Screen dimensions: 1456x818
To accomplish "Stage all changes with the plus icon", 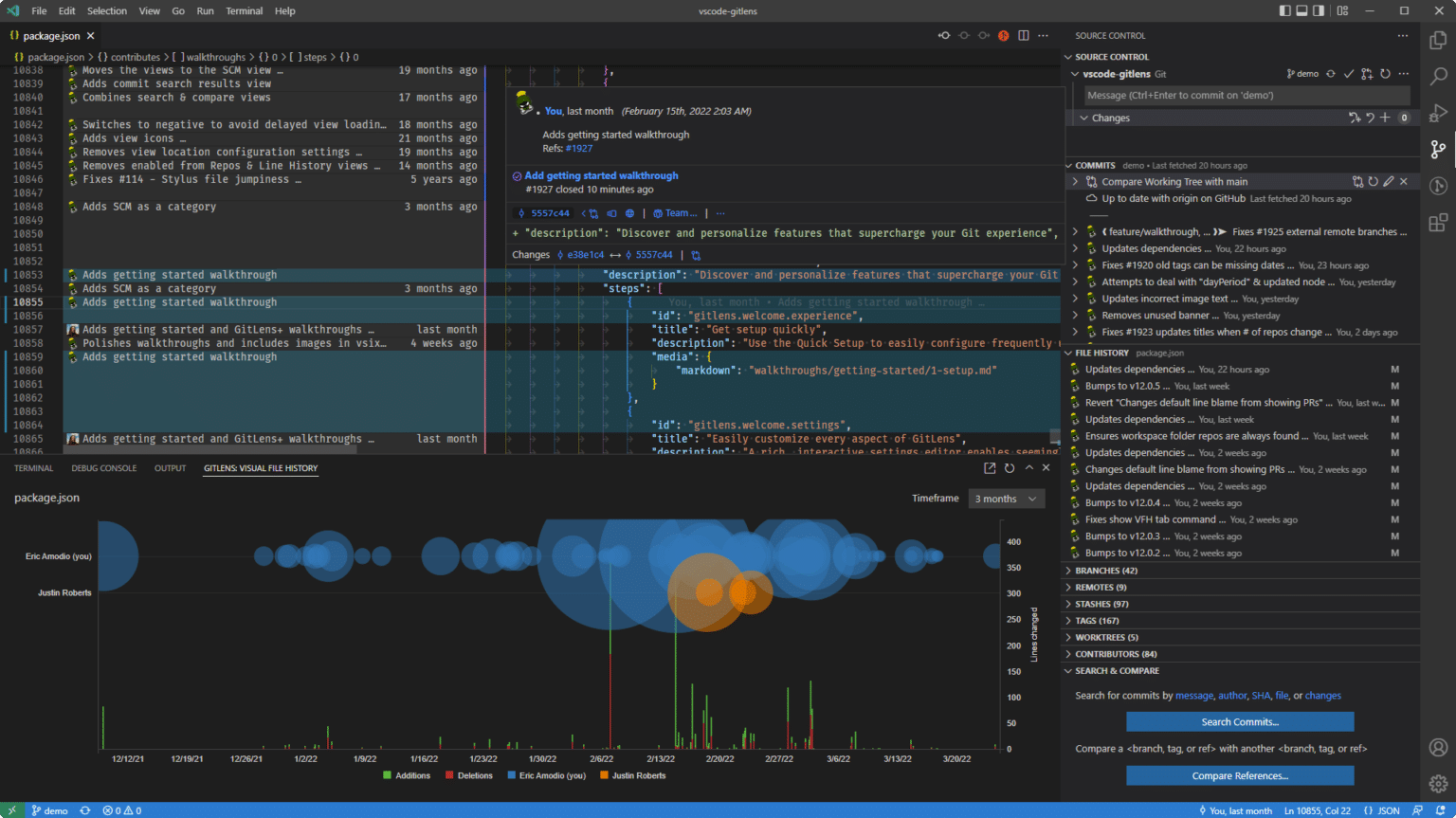I will (1384, 118).
